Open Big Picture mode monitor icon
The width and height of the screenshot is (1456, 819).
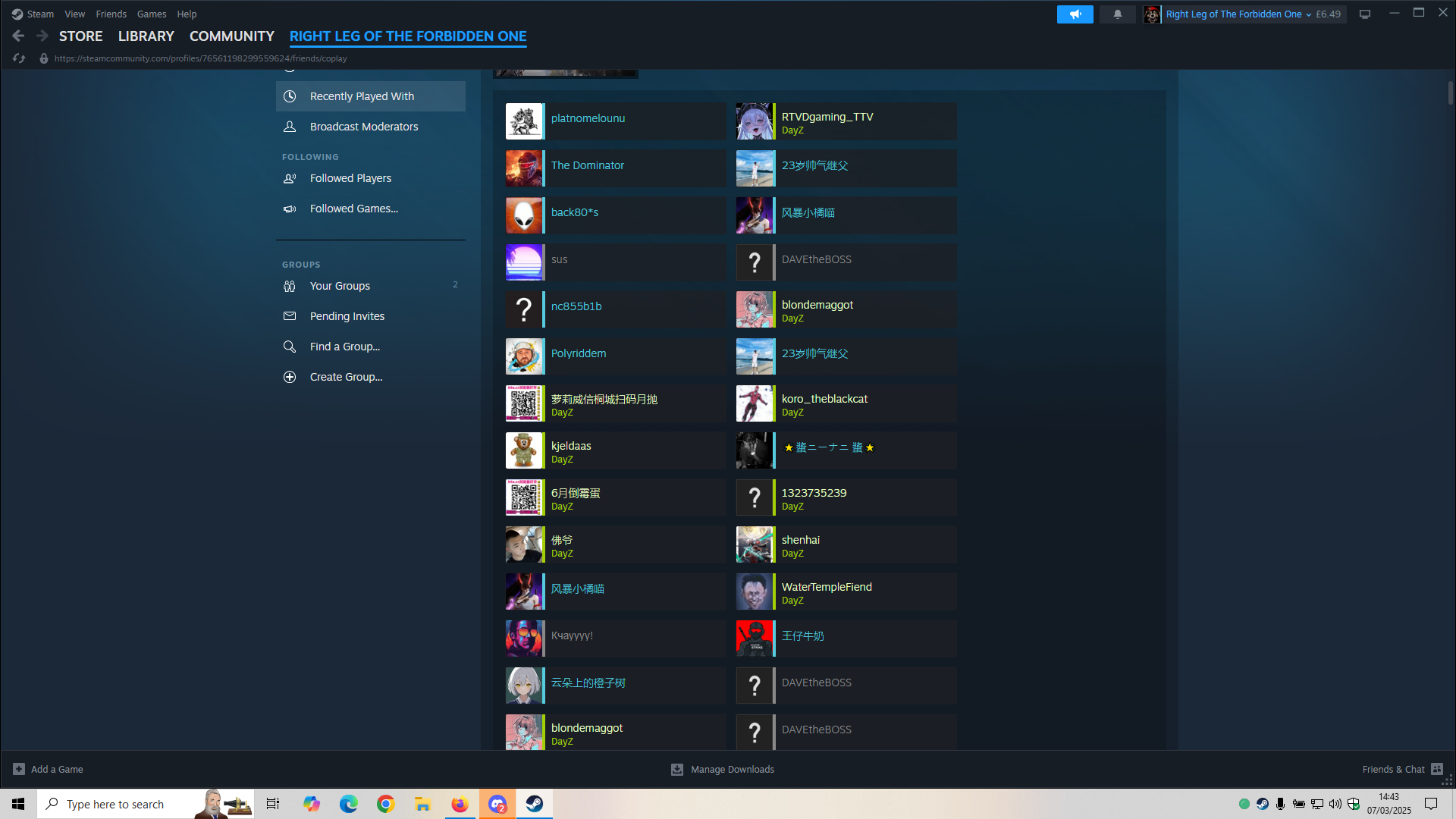point(1365,14)
